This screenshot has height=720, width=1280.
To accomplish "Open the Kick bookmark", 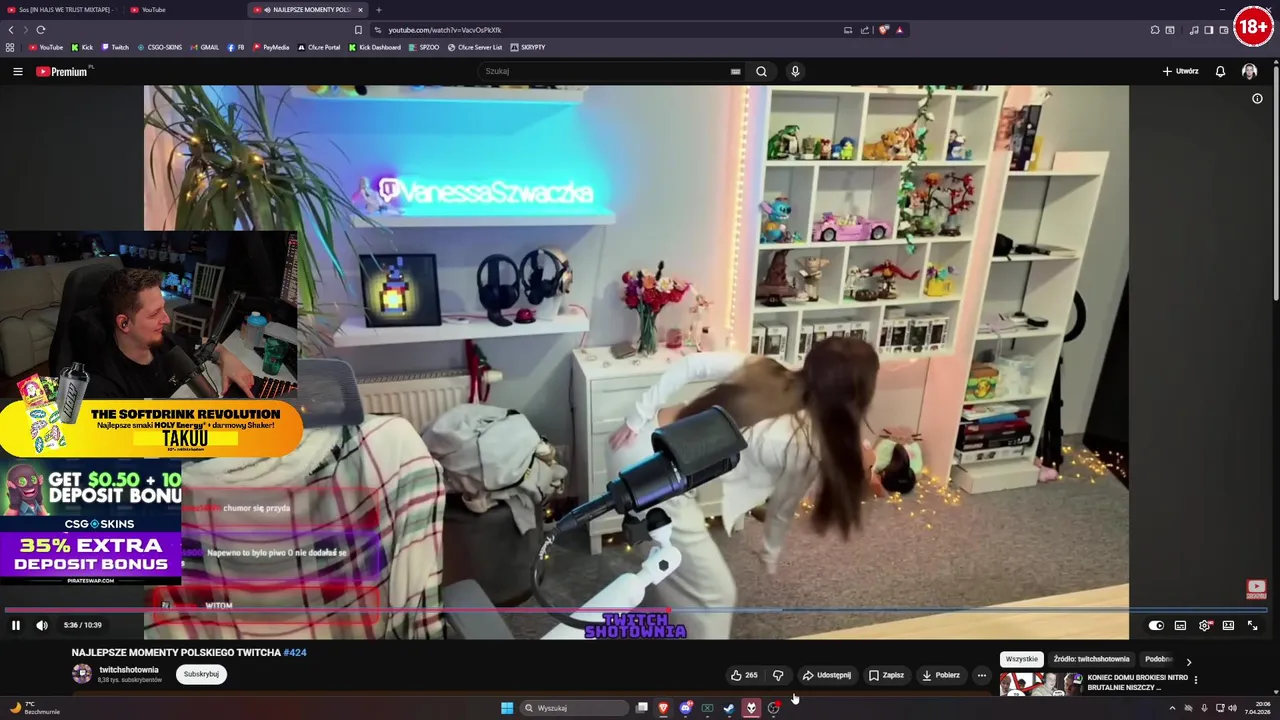I will [x=82, y=47].
